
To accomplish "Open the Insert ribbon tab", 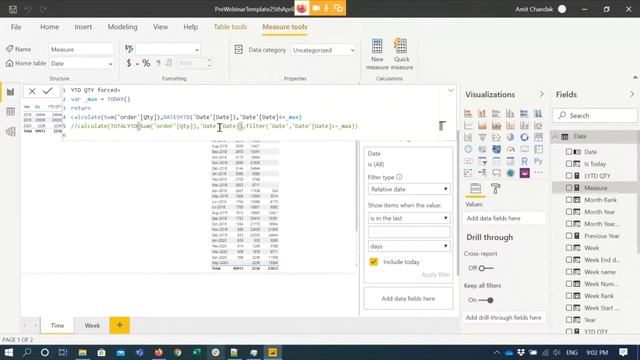I will tap(83, 27).
